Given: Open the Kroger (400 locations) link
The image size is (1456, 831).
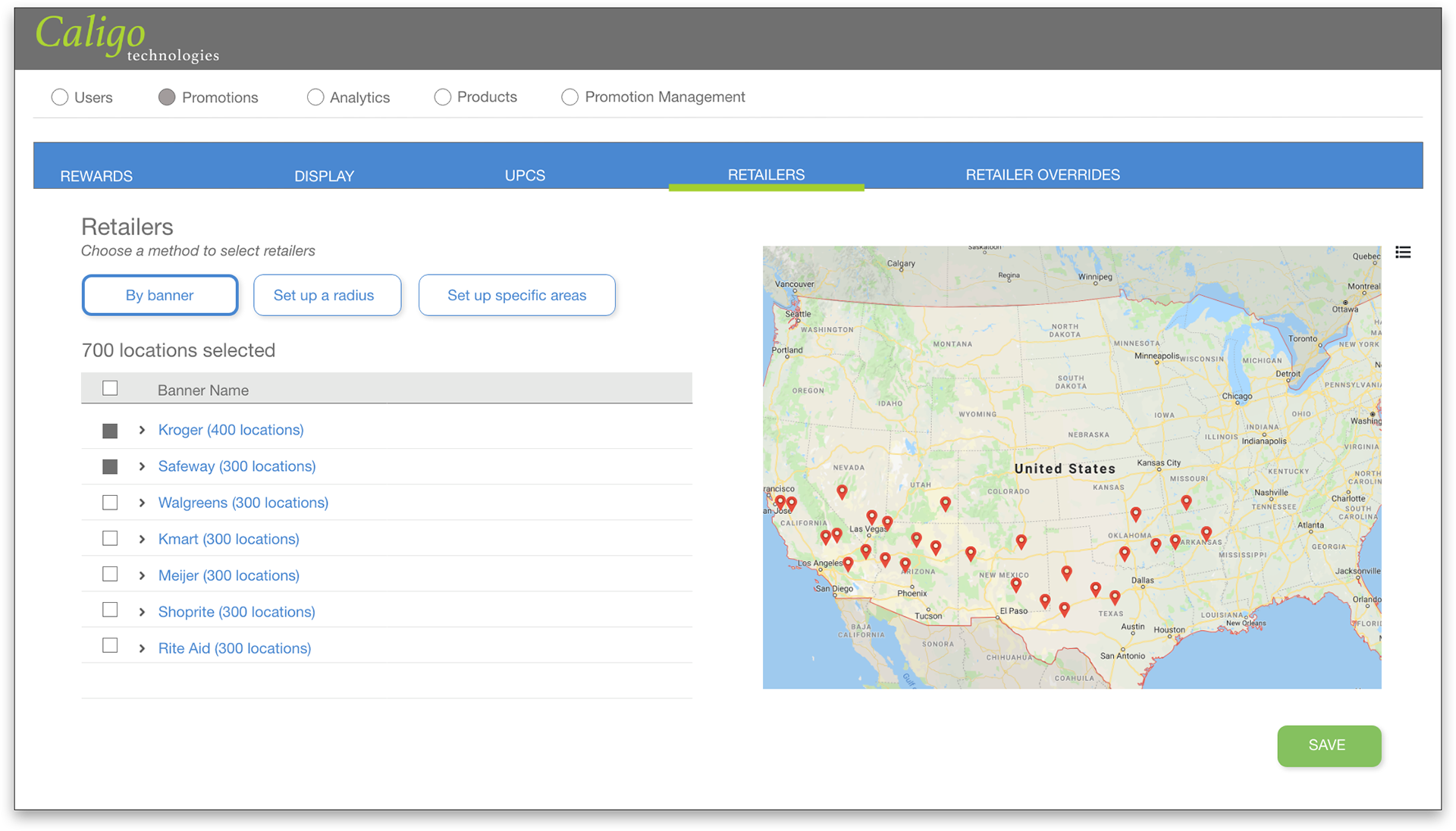Looking at the screenshot, I should [231, 430].
